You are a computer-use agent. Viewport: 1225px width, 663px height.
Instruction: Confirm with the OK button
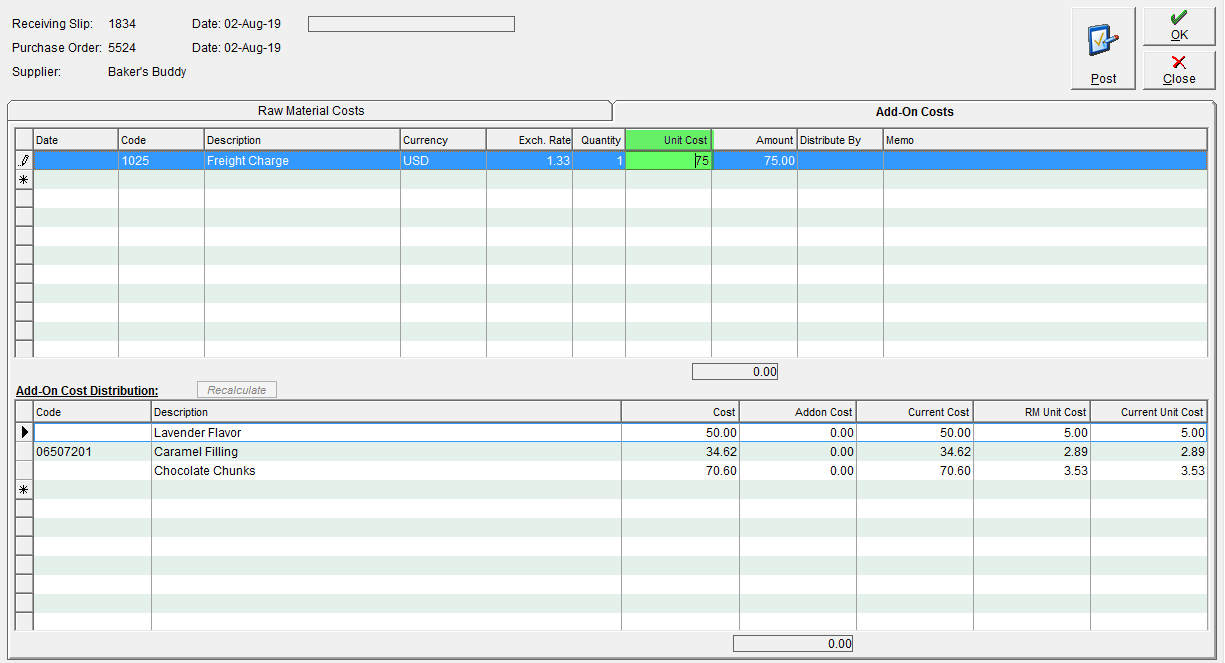point(1179,26)
